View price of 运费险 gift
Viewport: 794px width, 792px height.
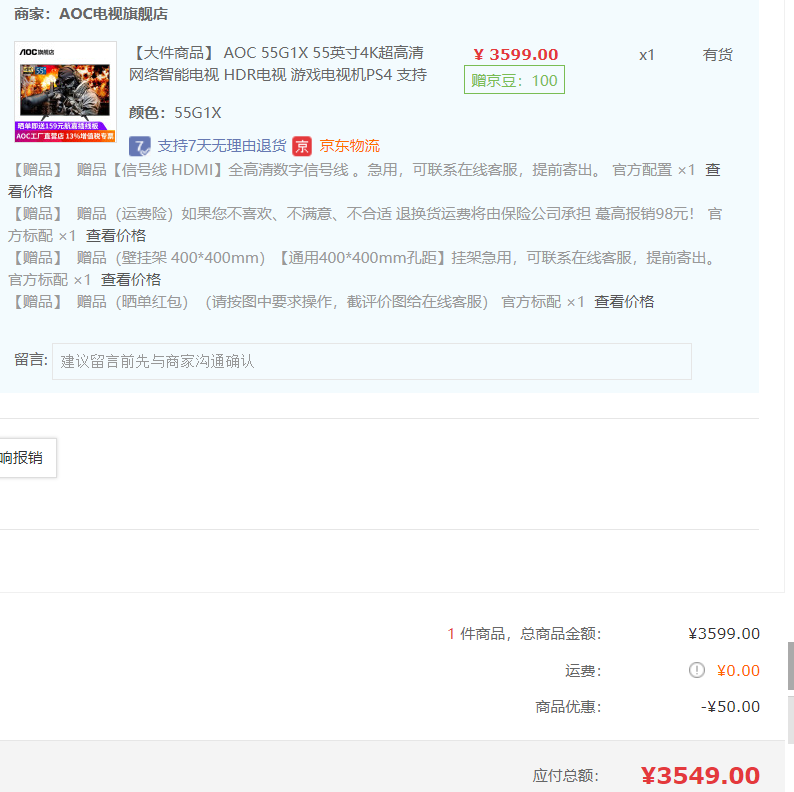click(x=116, y=235)
